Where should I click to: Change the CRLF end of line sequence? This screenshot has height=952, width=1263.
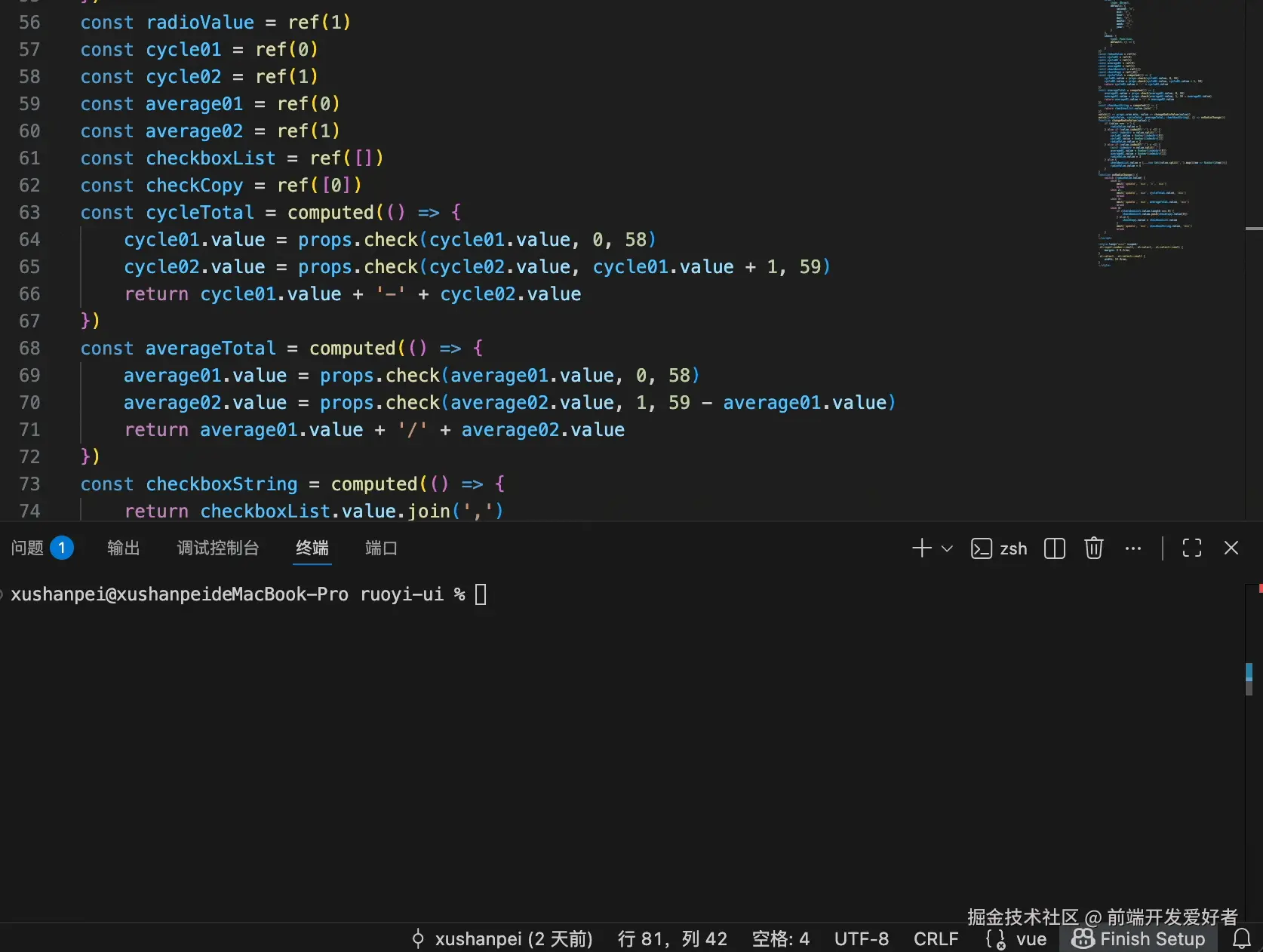tap(936, 939)
